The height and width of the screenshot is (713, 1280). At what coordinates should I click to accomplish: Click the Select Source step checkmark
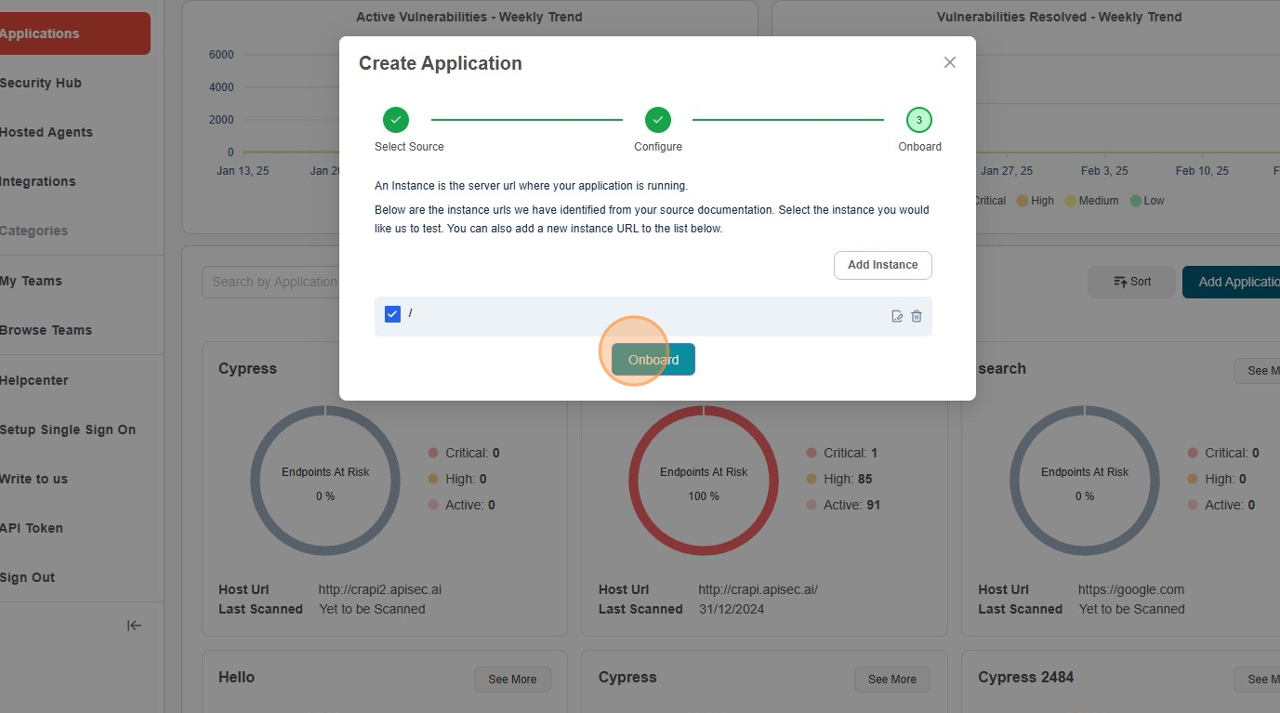click(x=396, y=120)
